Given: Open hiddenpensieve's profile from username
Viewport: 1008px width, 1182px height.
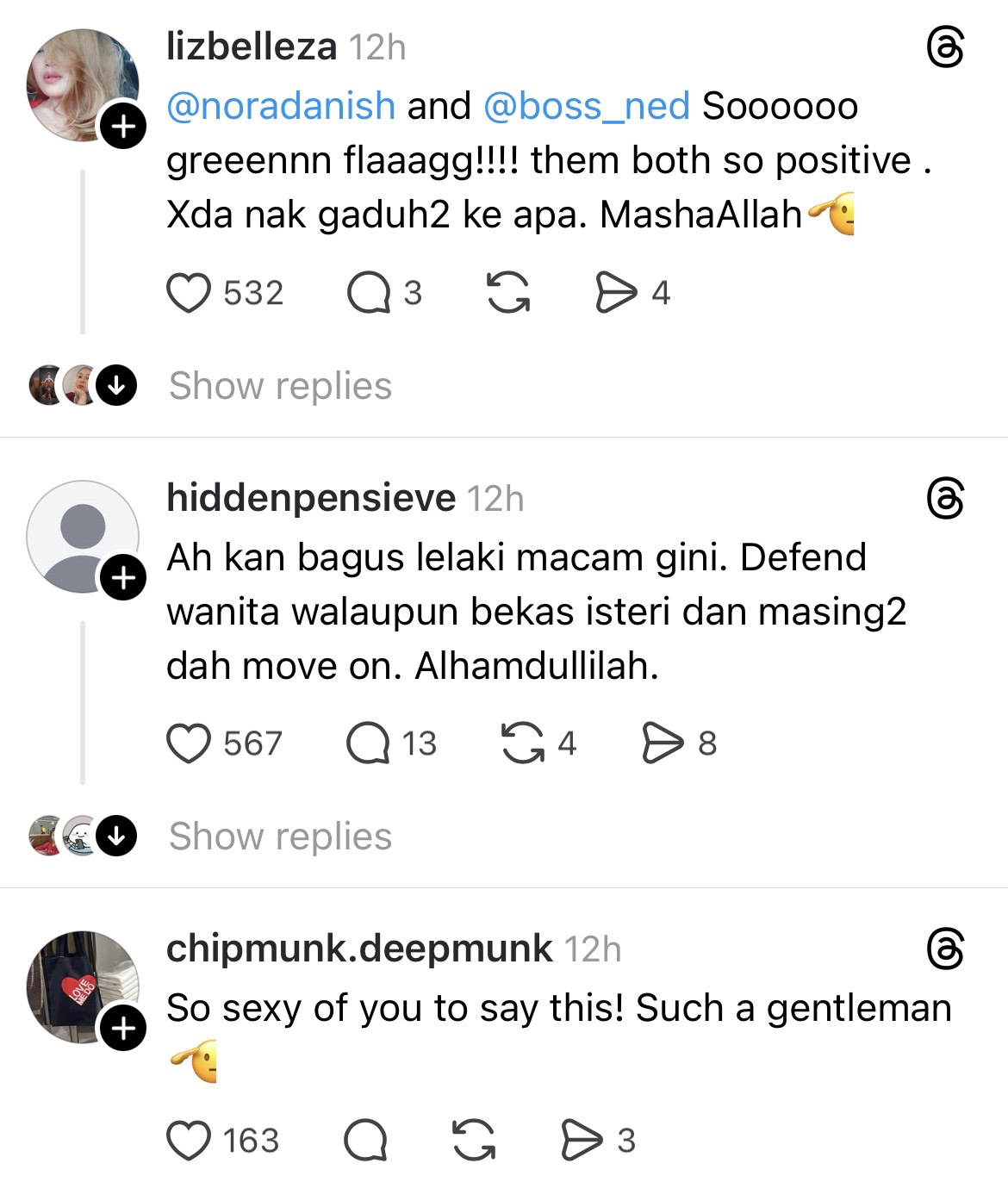Looking at the screenshot, I should pos(311,498).
